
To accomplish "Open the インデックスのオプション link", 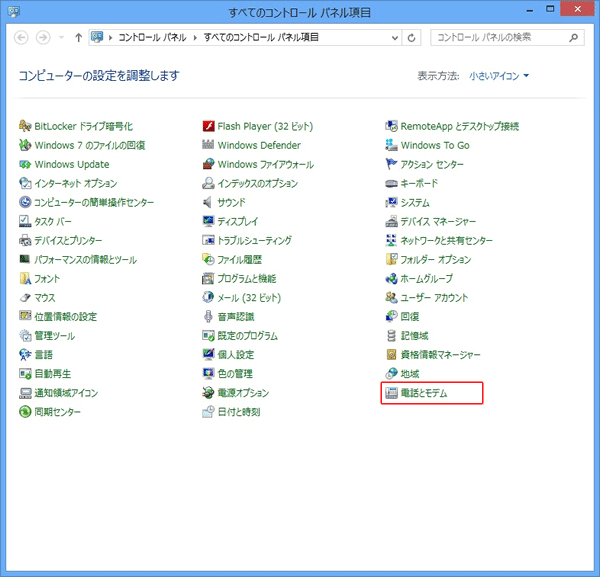I will coord(258,183).
